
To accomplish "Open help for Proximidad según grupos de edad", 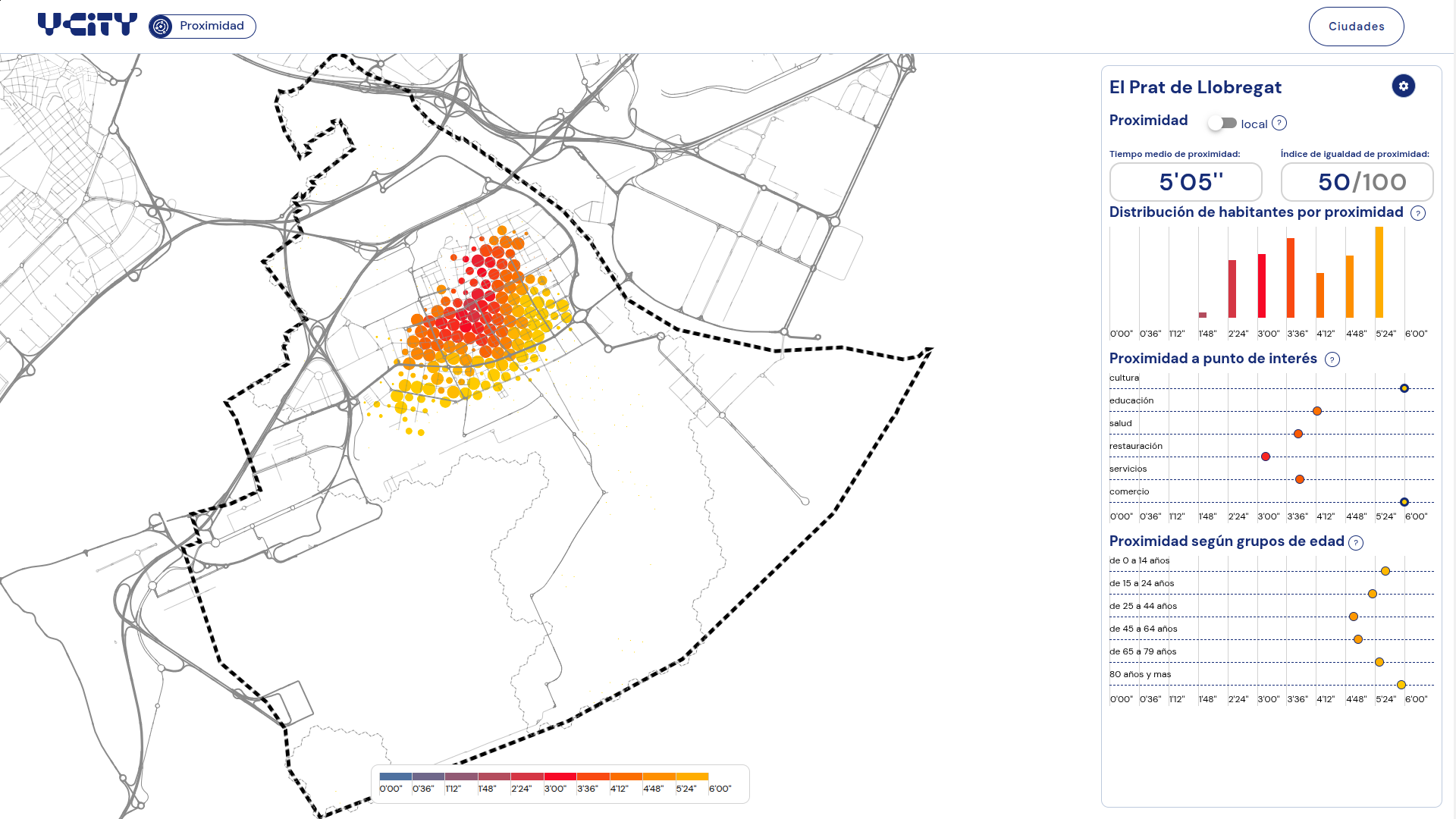I will [1356, 543].
